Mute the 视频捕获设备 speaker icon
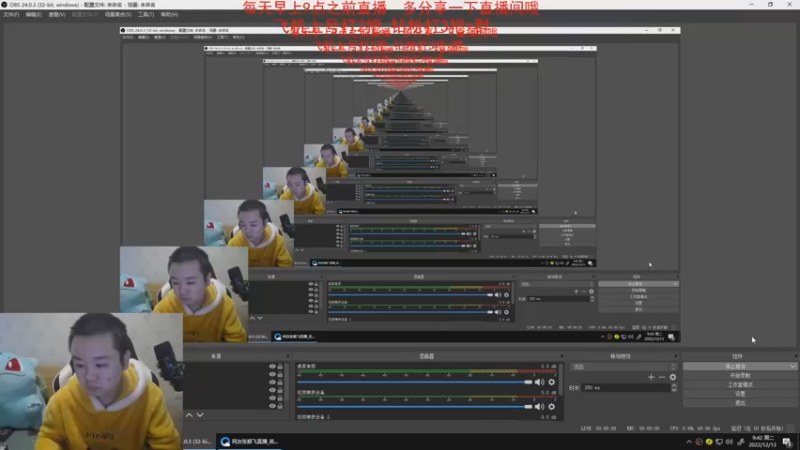 coord(539,407)
